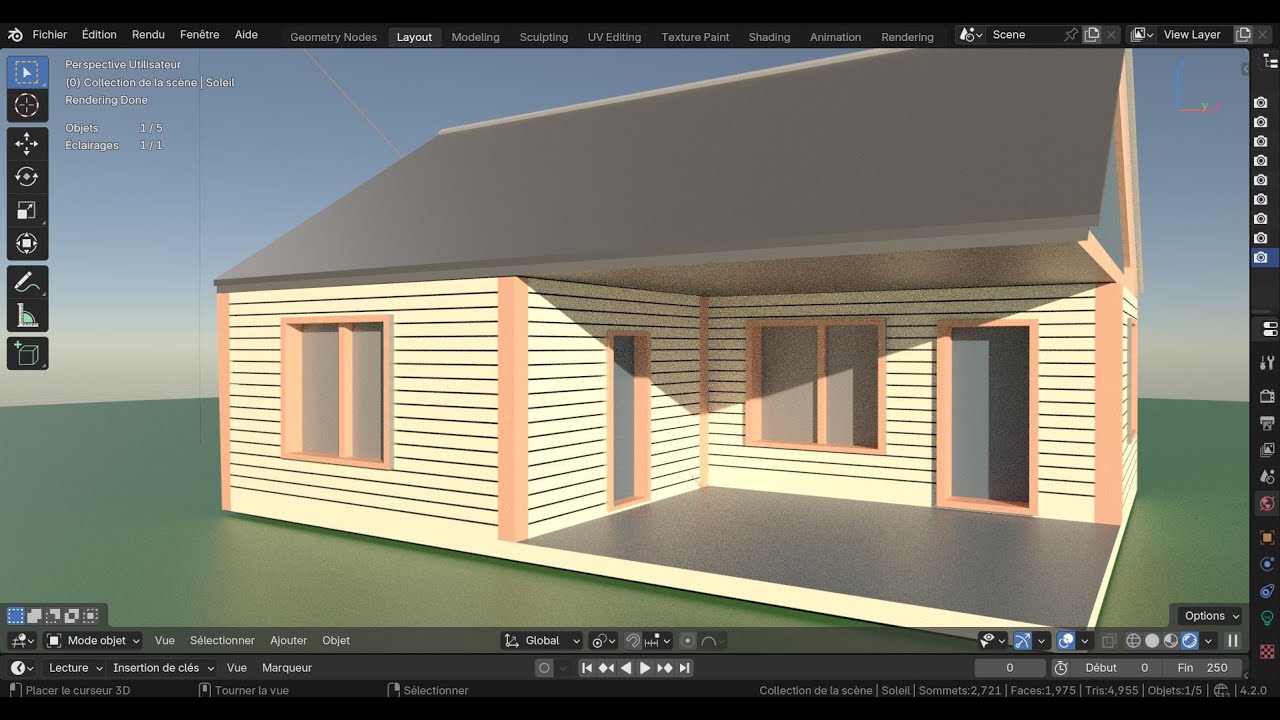Play the animation in reverse
Screen dimensions: 1280x720
tap(626, 668)
